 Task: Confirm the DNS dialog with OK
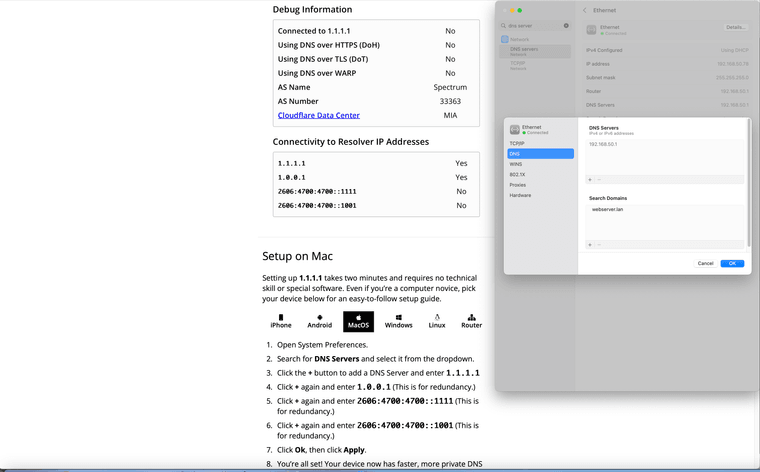click(x=732, y=263)
